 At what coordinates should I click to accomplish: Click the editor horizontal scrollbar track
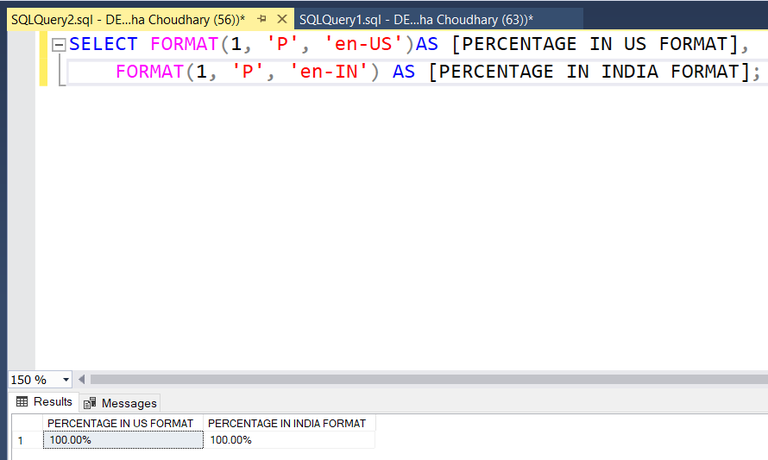tap(429, 379)
